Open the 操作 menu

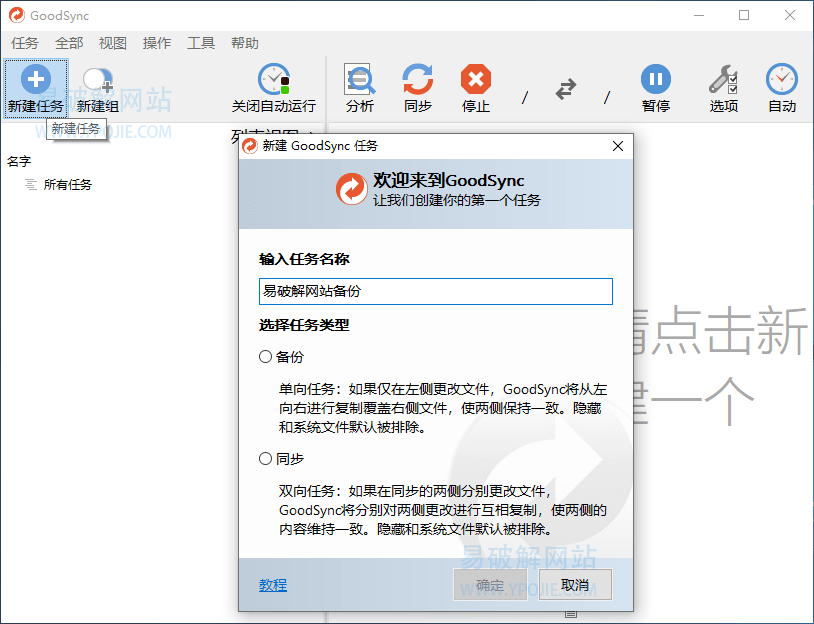(x=157, y=43)
